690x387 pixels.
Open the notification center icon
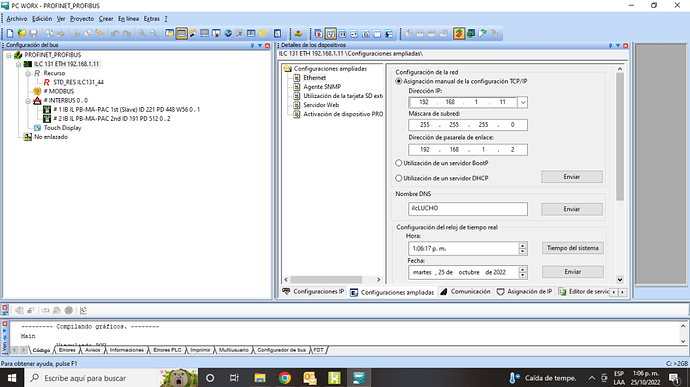(675, 378)
